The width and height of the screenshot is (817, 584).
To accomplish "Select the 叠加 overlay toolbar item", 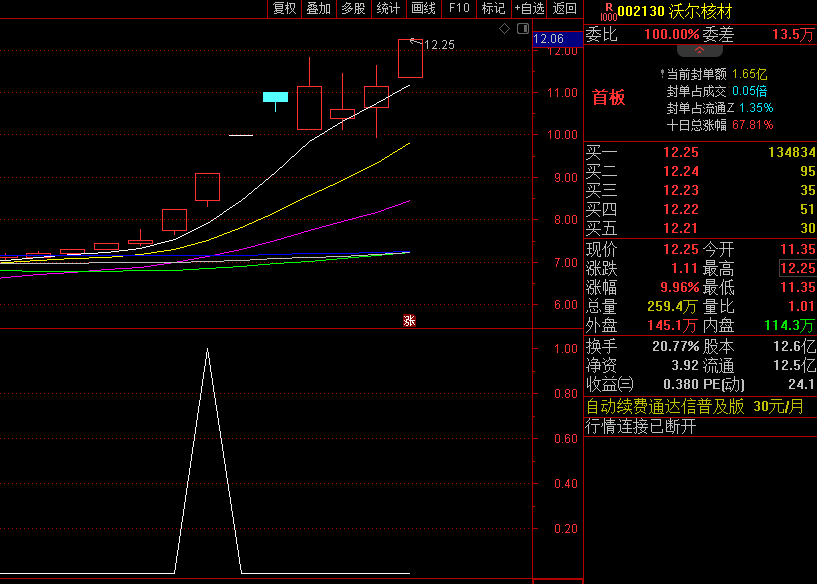I will [x=319, y=8].
